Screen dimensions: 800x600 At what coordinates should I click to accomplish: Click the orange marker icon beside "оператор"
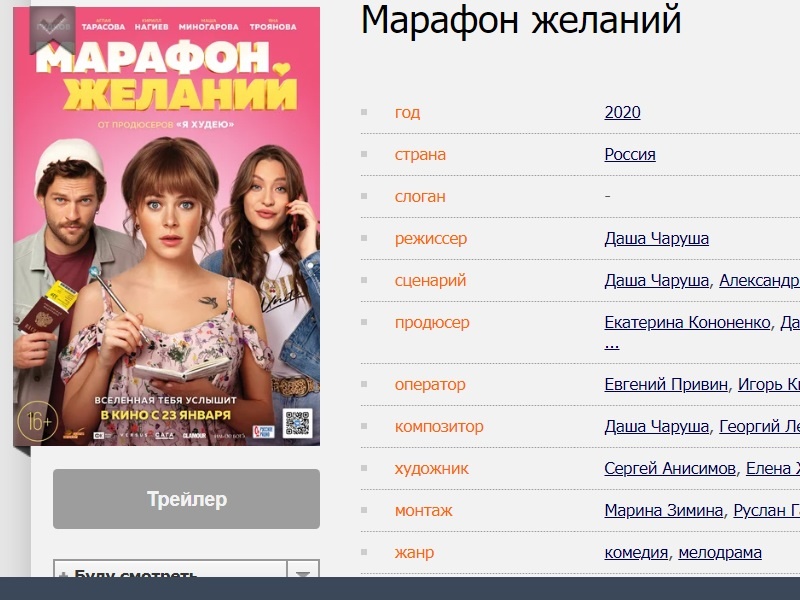tap(363, 385)
